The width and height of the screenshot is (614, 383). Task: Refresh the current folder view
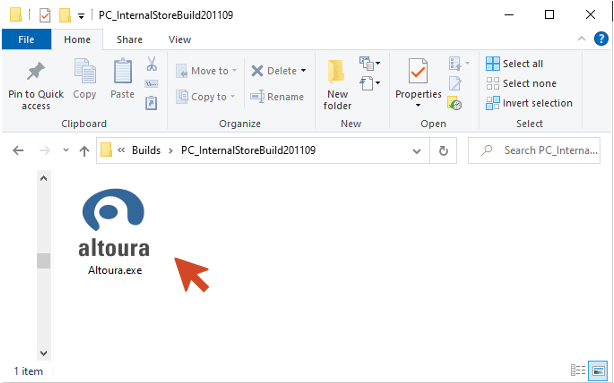pos(443,150)
